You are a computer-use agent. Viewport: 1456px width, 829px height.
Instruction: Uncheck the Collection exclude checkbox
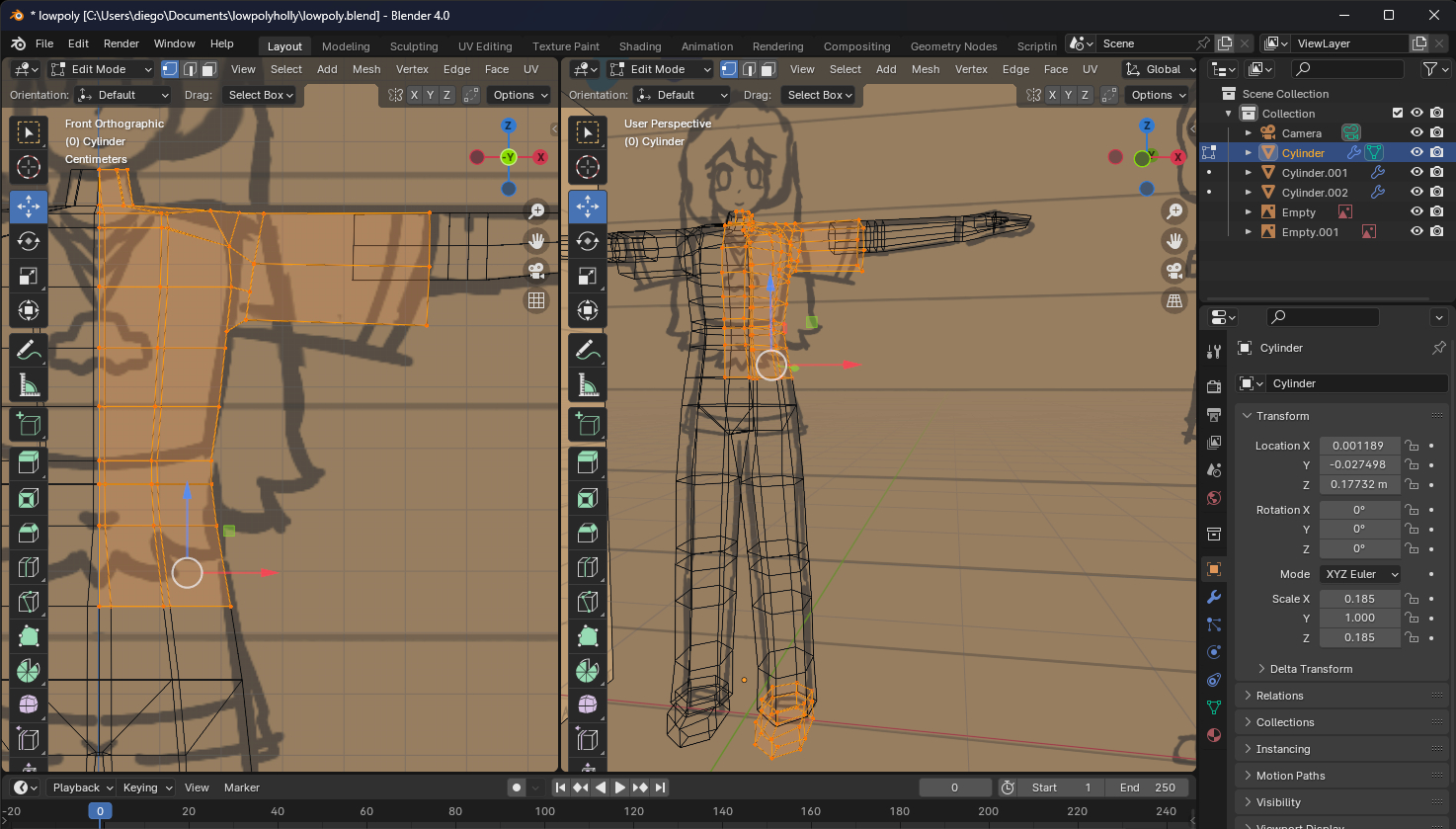coord(1397,114)
